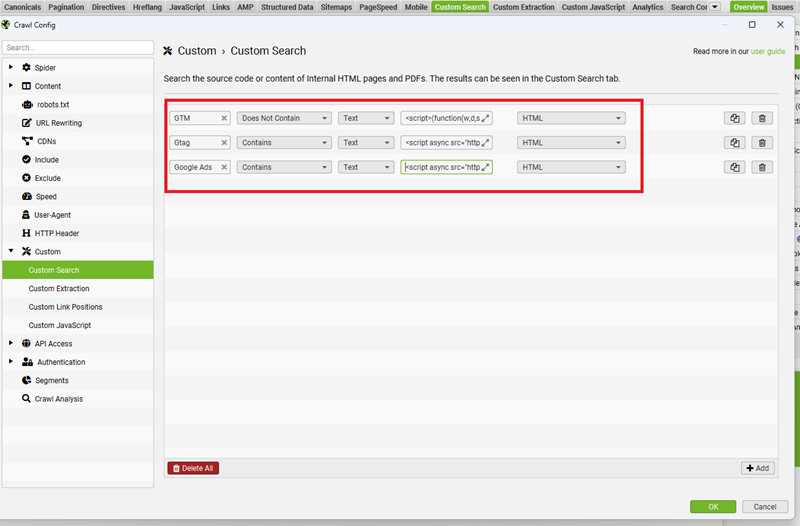Clear the GTM name field with X
Image resolution: width=800 pixels, height=526 pixels.
223,118
